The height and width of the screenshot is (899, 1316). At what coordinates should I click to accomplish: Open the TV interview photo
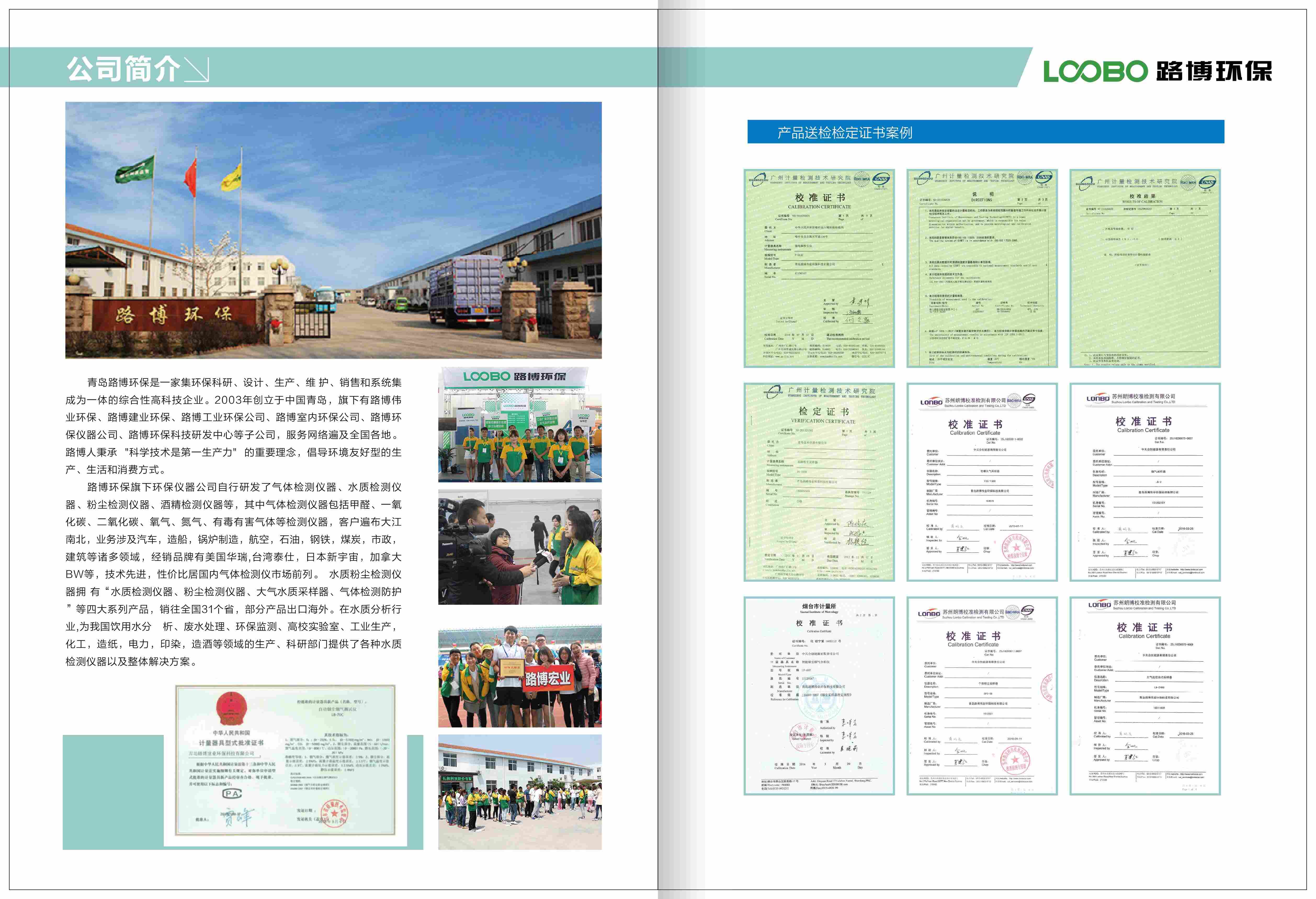(519, 547)
